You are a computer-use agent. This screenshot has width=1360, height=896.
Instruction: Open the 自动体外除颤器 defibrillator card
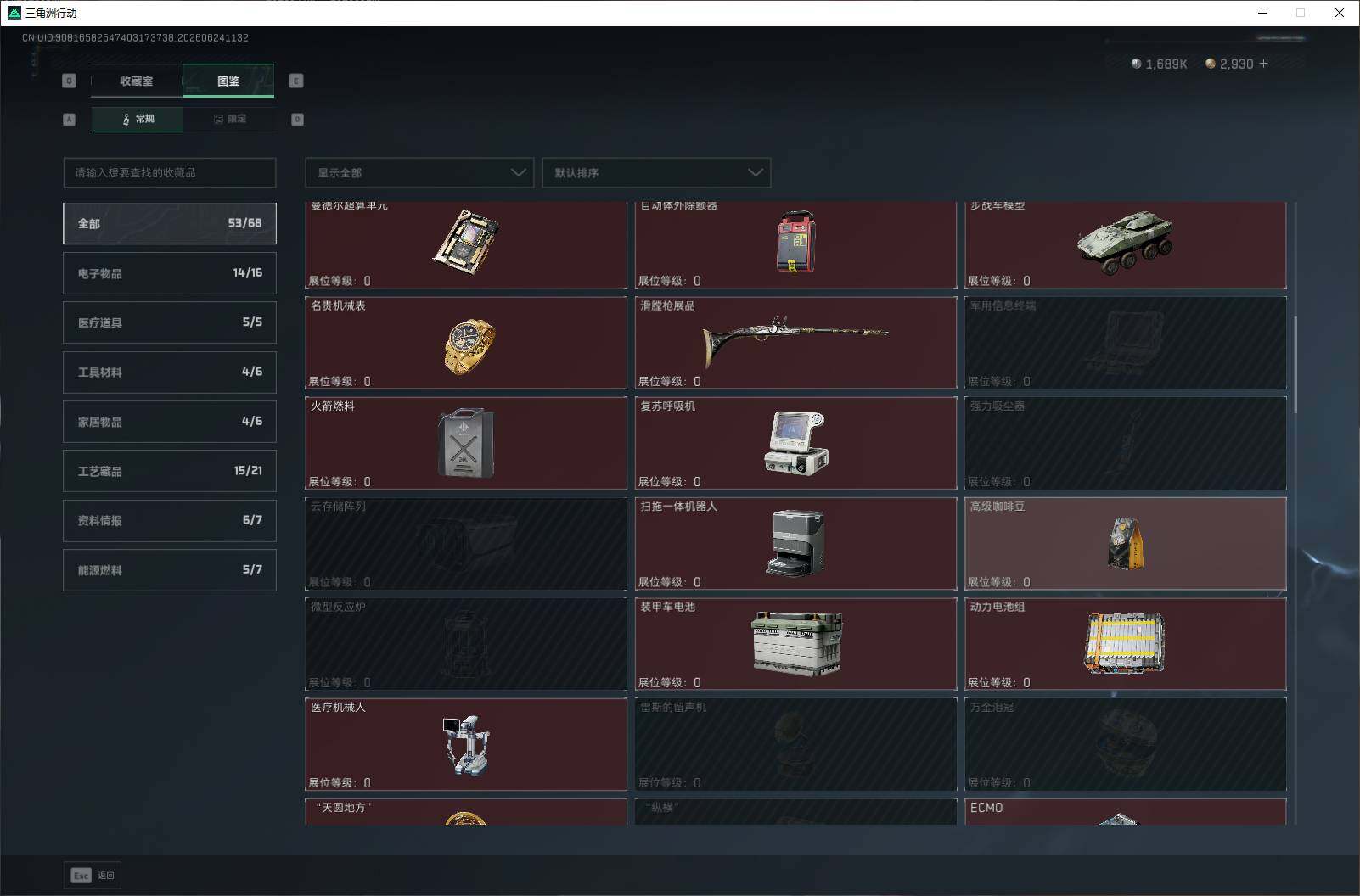point(795,245)
